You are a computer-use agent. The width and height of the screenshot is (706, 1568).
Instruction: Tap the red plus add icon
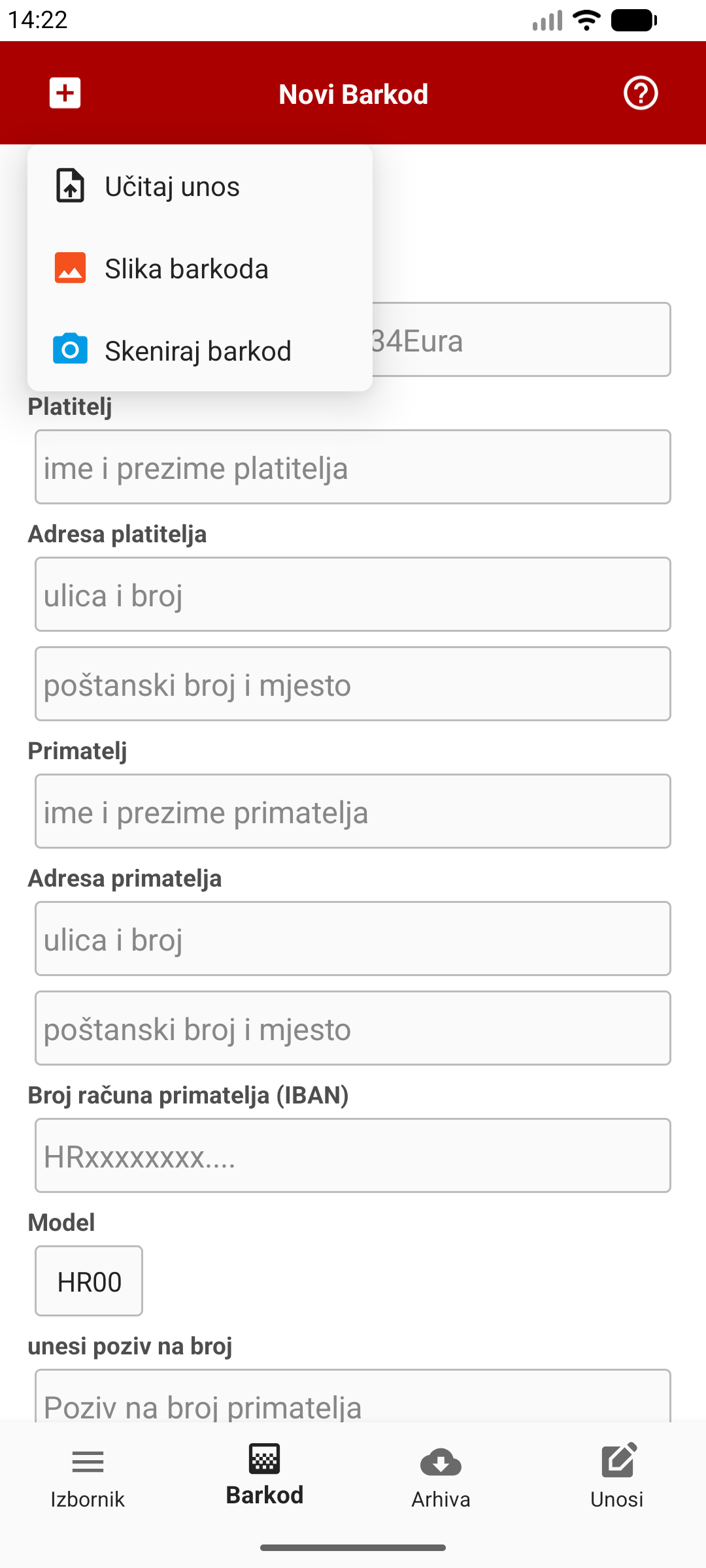point(65,93)
